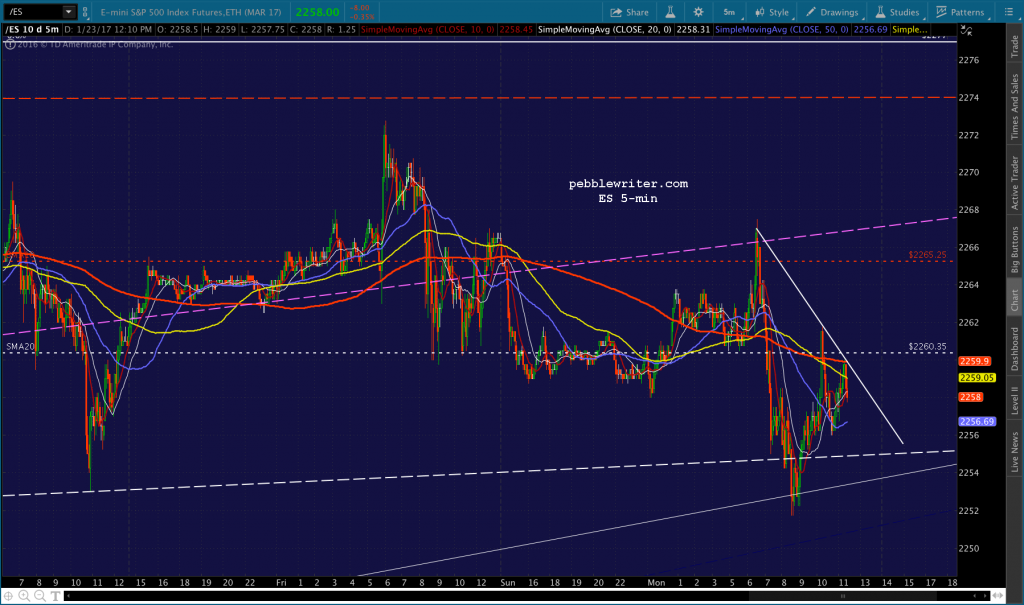Open the Big Buttons side tab
This screenshot has width=1024, height=605.
coord(1015,250)
